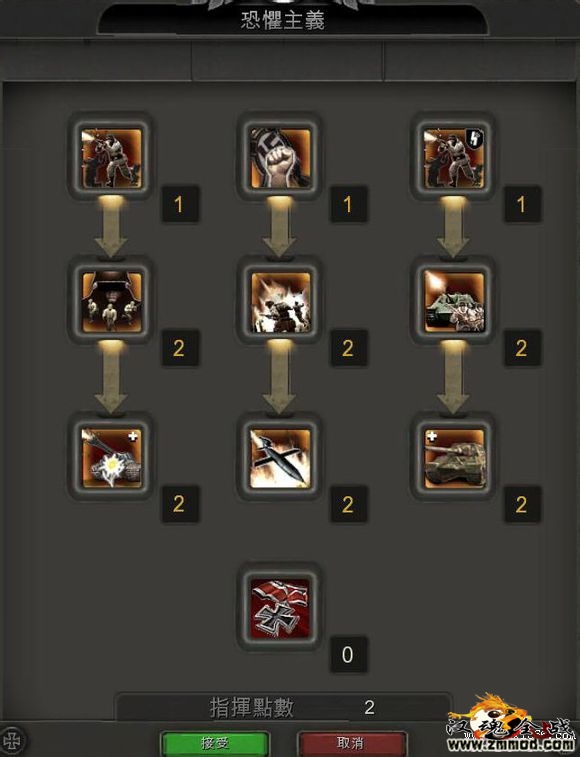
Task: Pick the V1 rocket ability icon
Action: click(x=280, y=458)
